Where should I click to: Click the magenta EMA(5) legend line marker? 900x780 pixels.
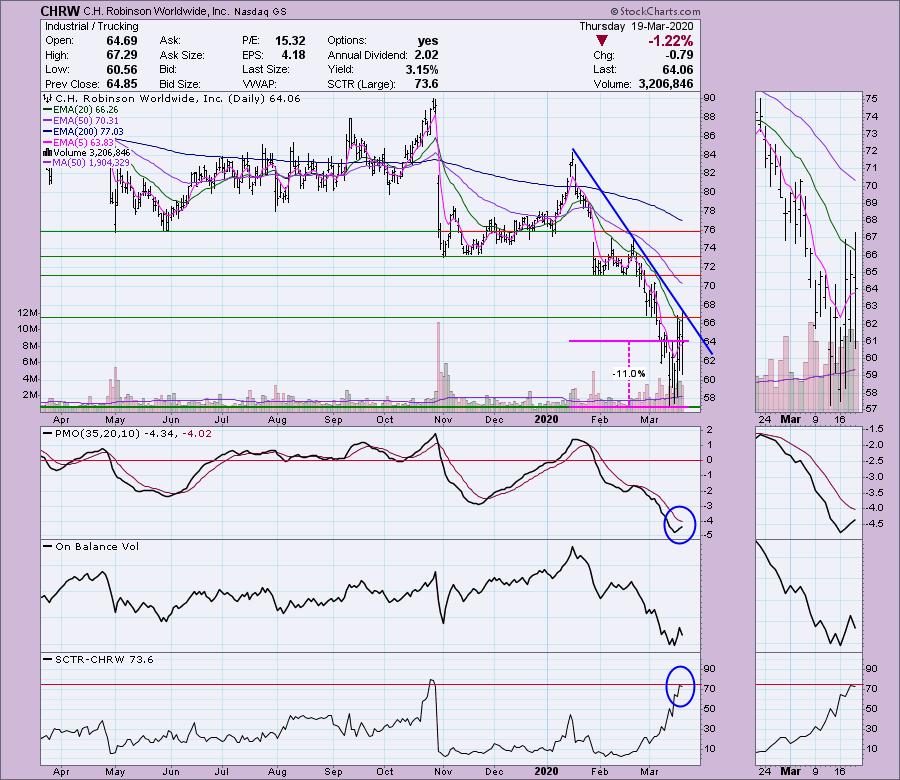click(x=48, y=142)
